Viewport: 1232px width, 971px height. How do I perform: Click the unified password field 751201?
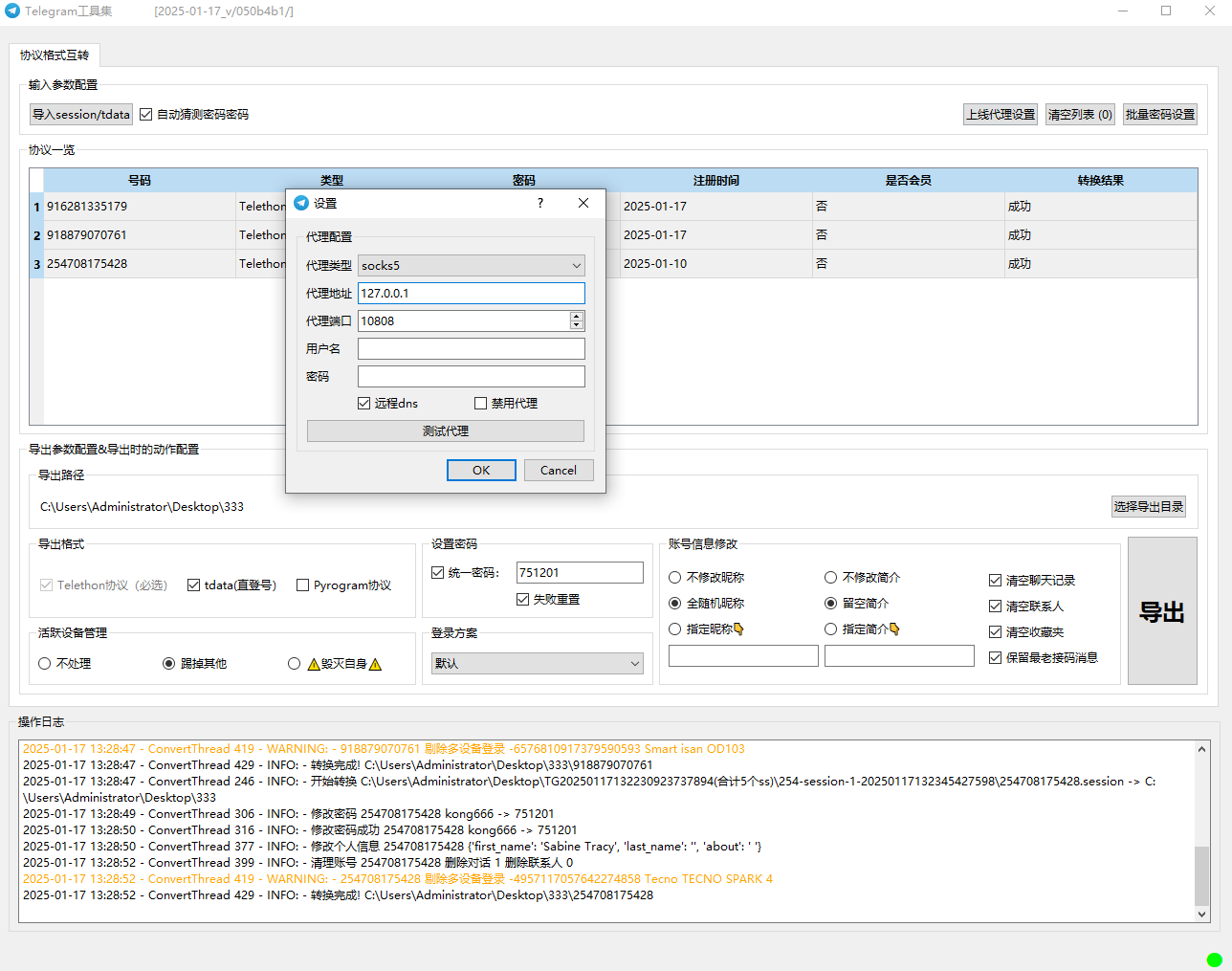click(580, 573)
